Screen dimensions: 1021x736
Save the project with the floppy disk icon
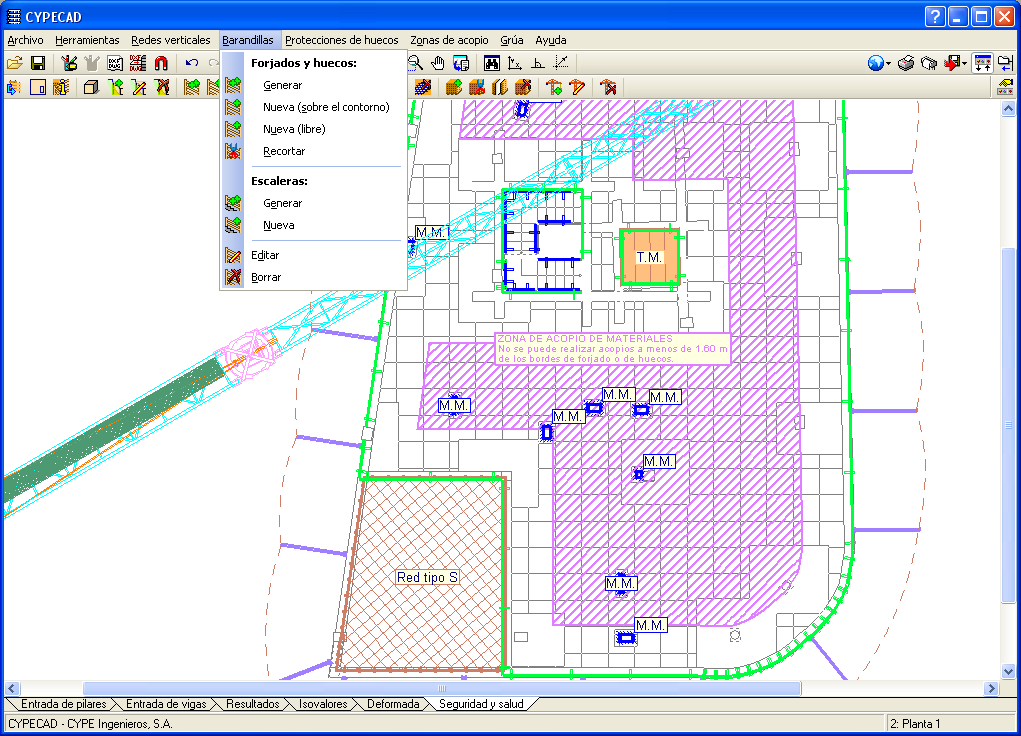(x=38, y=63)
